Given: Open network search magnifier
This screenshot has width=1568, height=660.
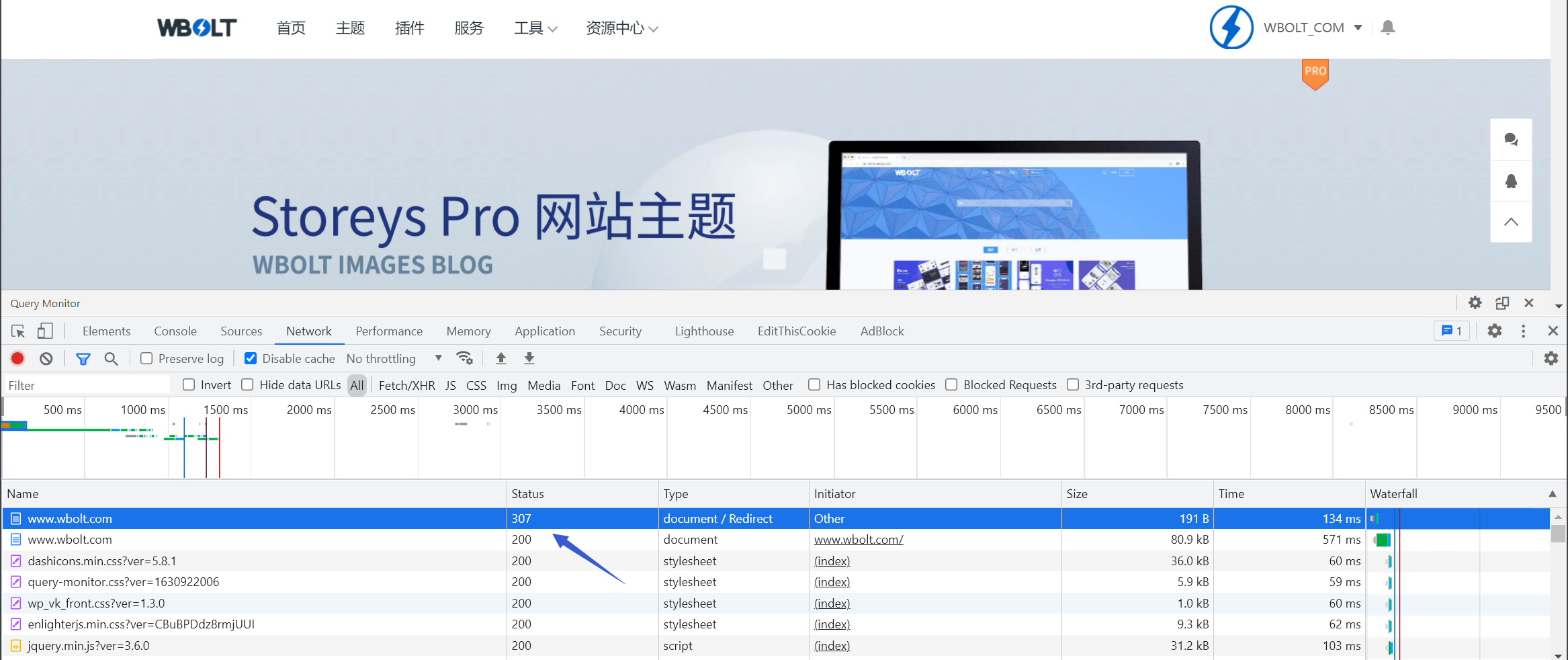Looking at the screenshot, I should point(112,359).
